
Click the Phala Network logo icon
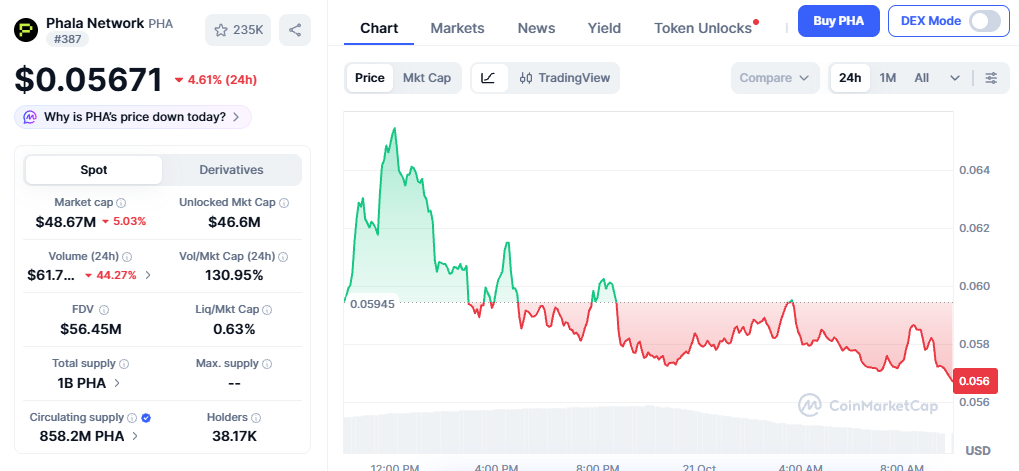click(26, 30)
